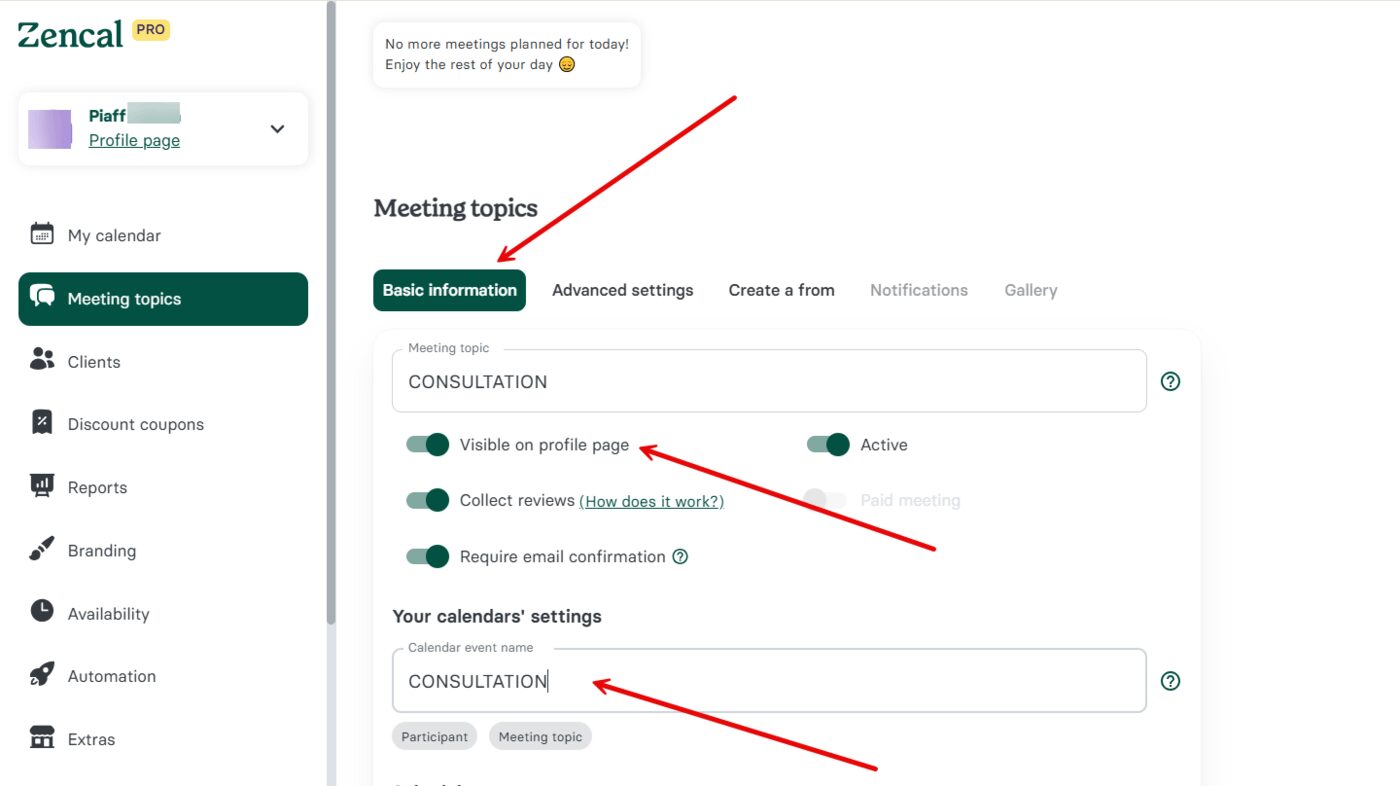Open help for Calendar event name

pos(1170,680)
